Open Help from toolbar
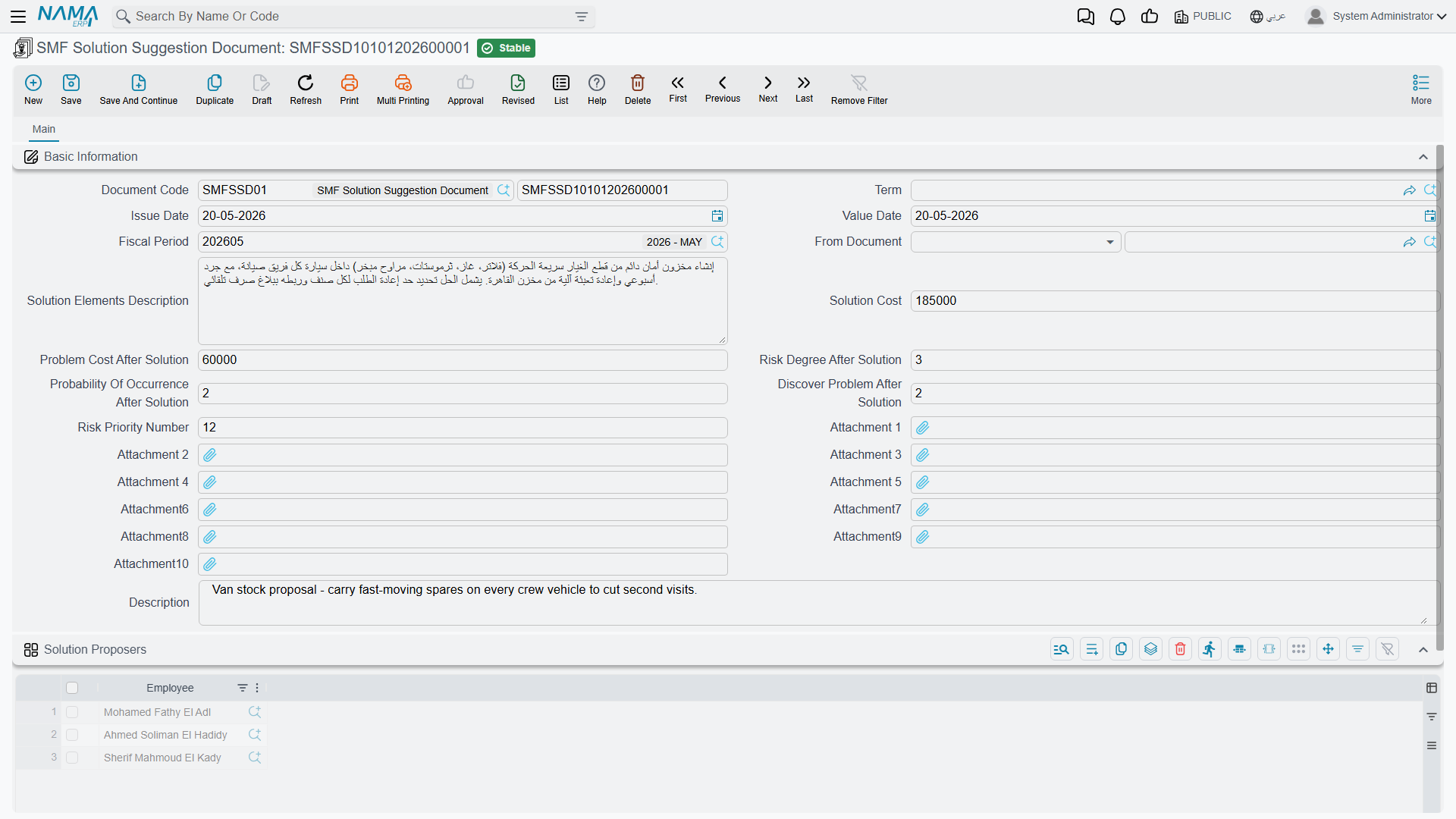 597,89
